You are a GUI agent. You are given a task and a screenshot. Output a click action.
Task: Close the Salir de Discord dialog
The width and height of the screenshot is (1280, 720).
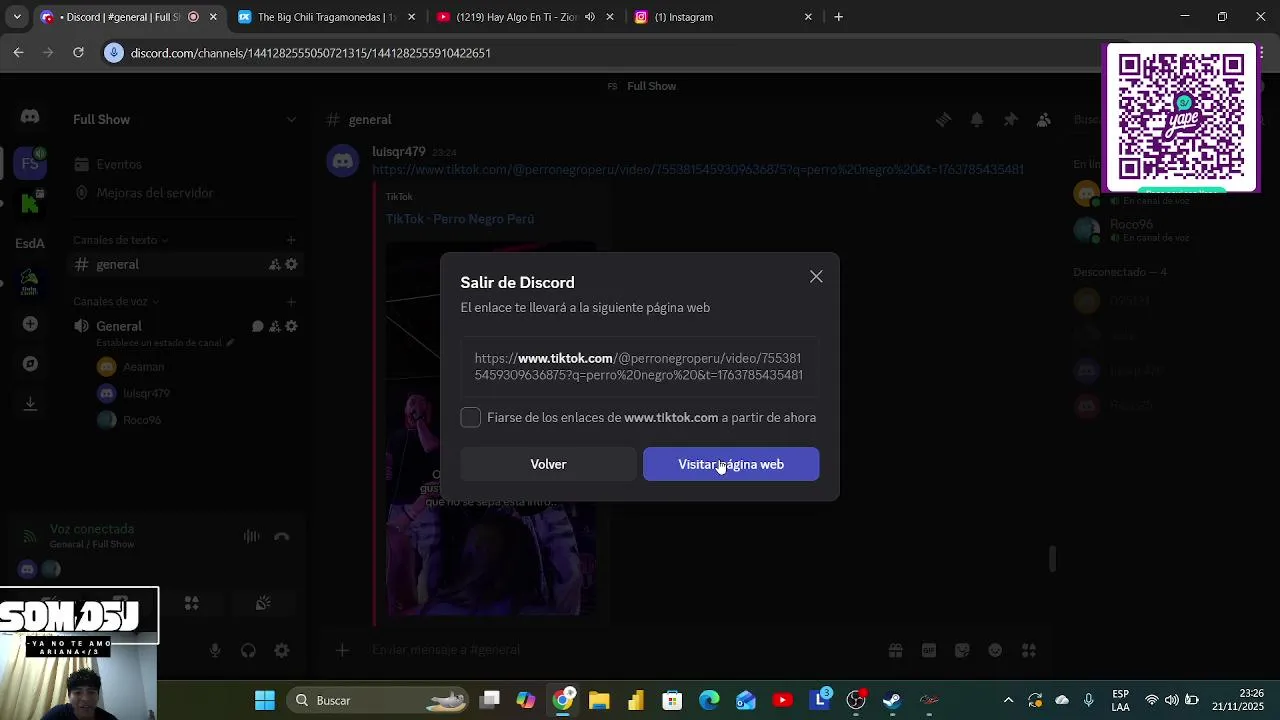(816, 277)
